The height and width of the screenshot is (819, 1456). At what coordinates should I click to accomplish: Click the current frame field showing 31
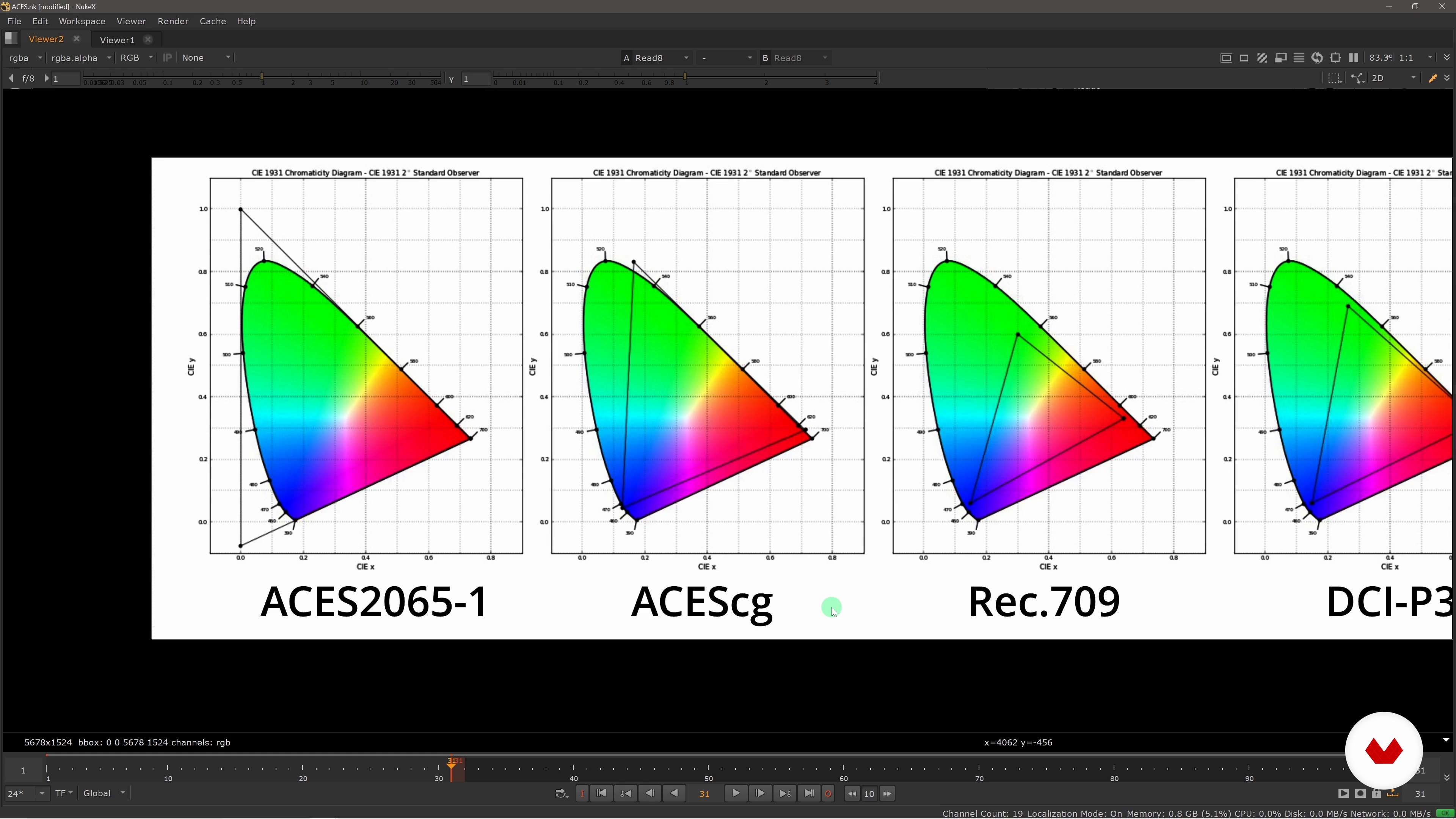(x=704, y=794)
